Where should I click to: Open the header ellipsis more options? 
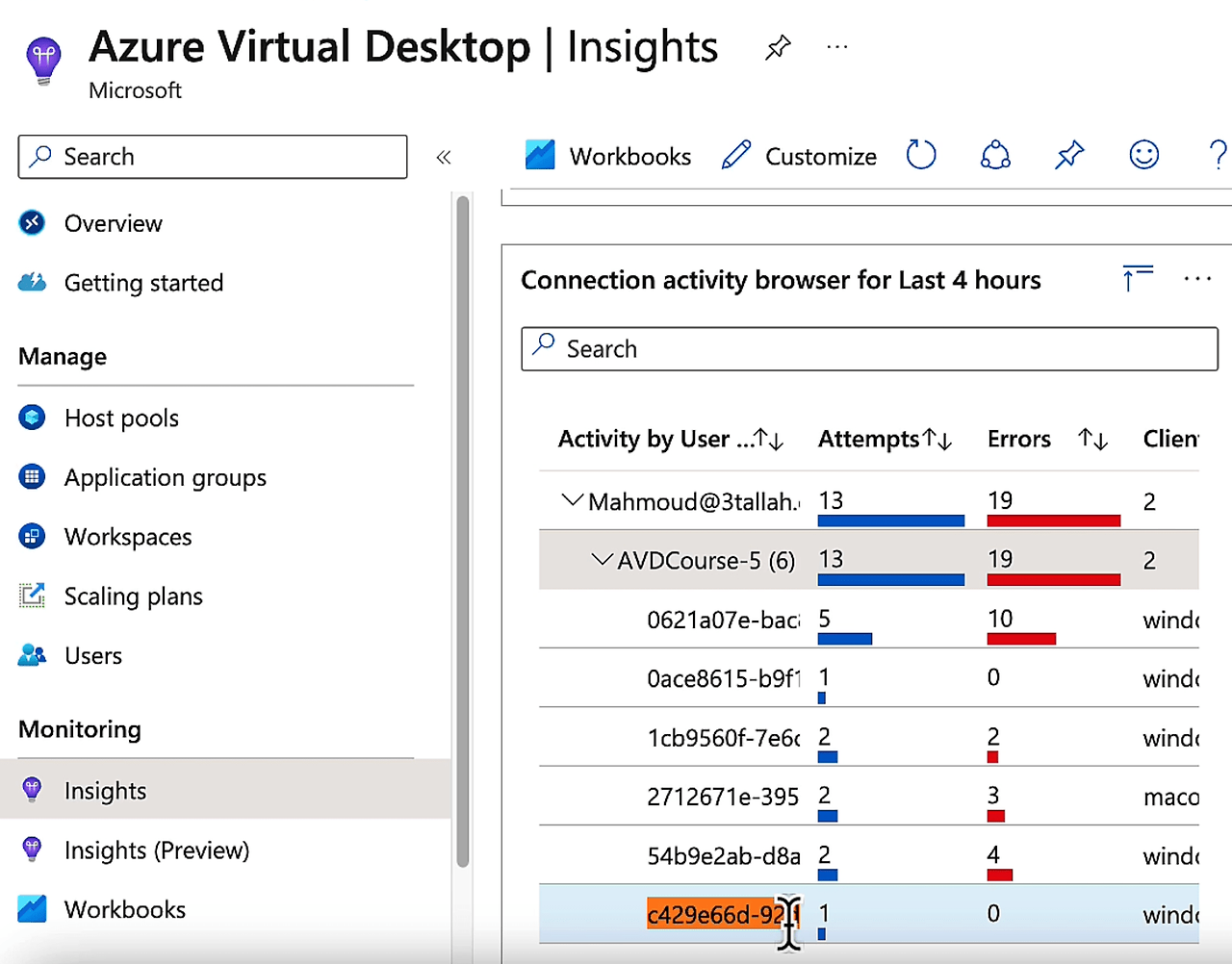pyautogui.click(x=837, y=46)
